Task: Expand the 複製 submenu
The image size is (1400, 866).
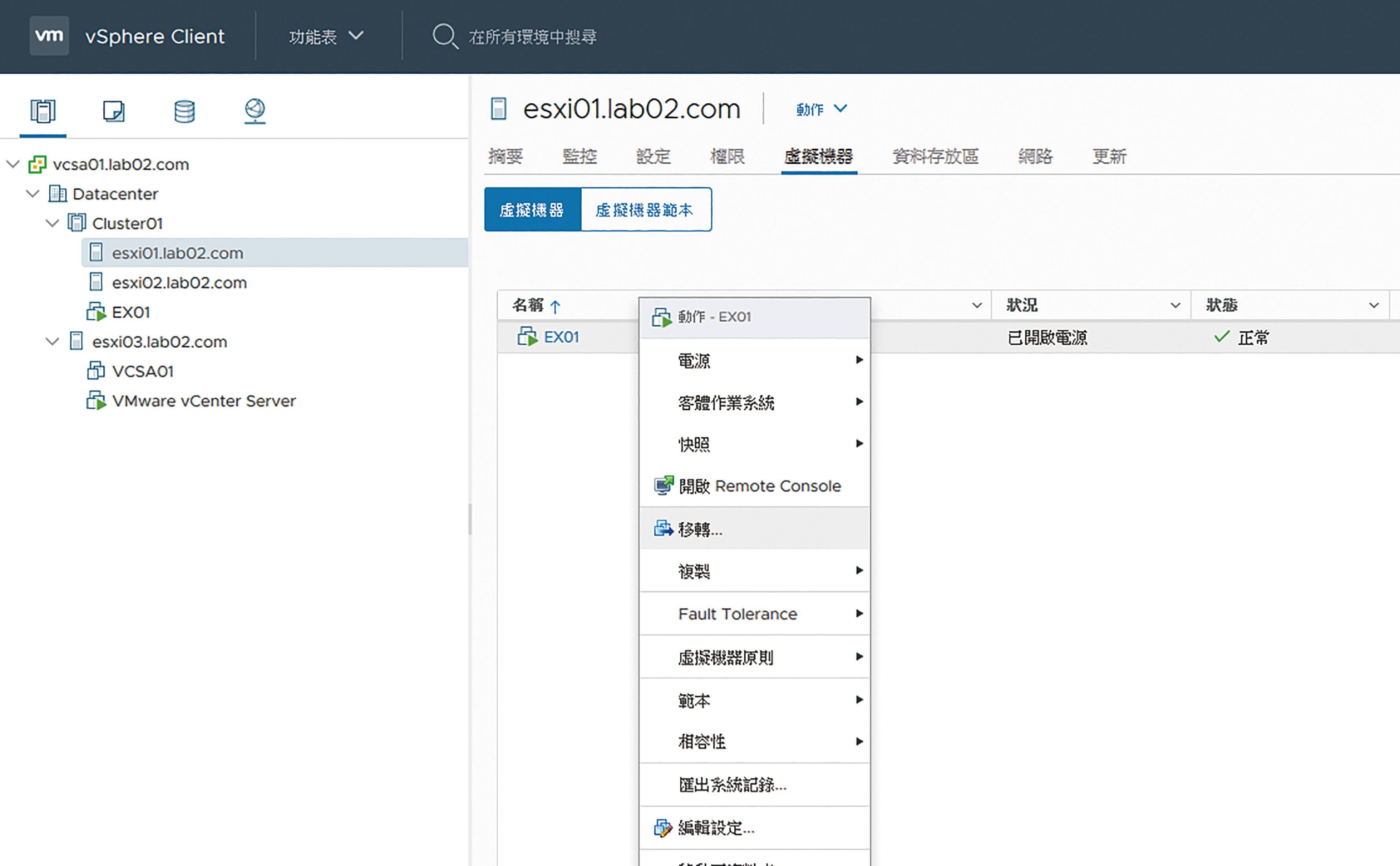Action: click(x=754, y=570)
